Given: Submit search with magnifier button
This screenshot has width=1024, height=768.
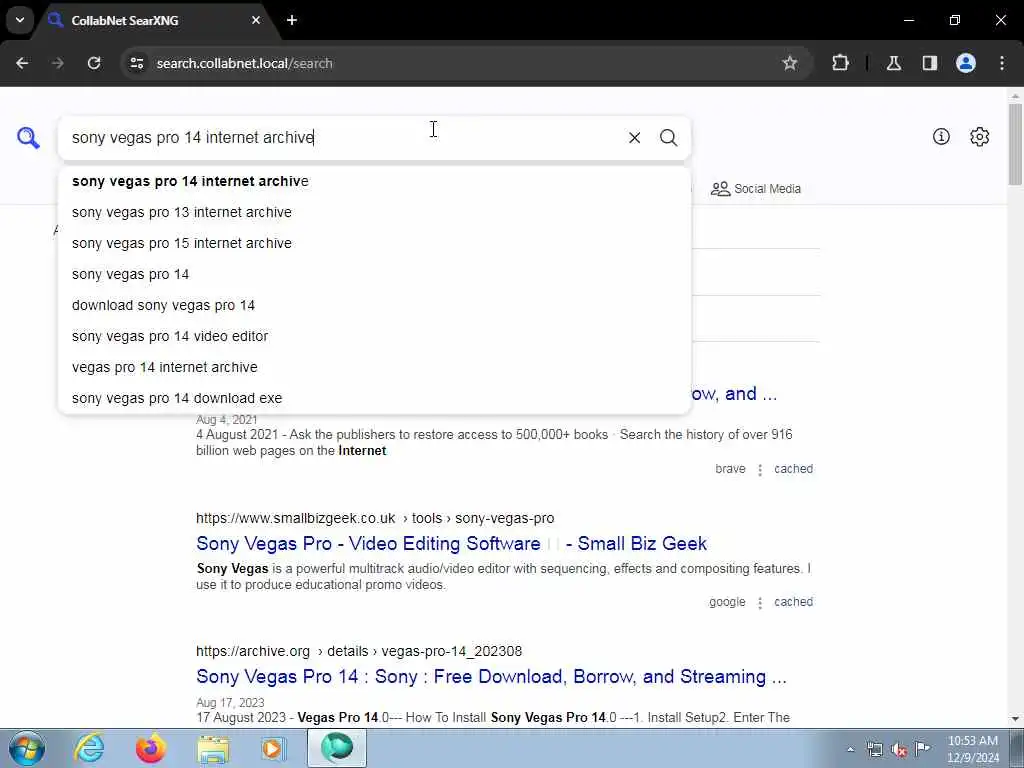Looking at the screenshot, I should (668, 138).
